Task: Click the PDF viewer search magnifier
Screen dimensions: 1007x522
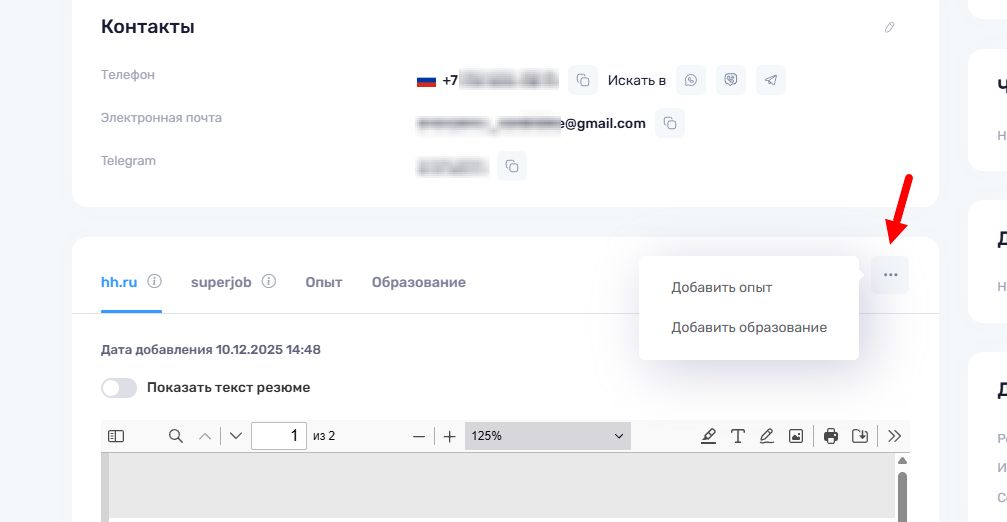Action: pos(176,436)
